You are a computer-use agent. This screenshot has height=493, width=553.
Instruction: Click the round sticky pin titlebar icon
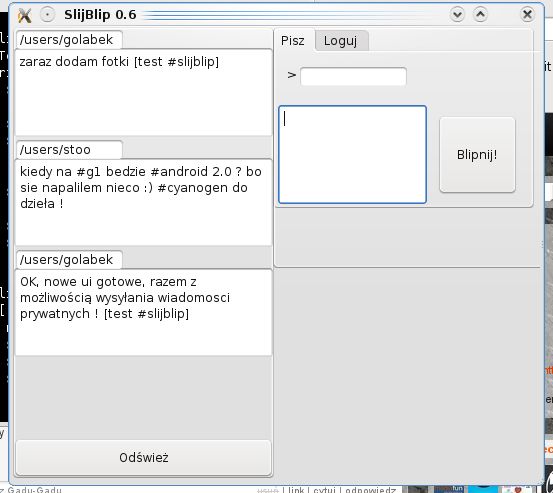pyautogui.click(x=47, y=15)
